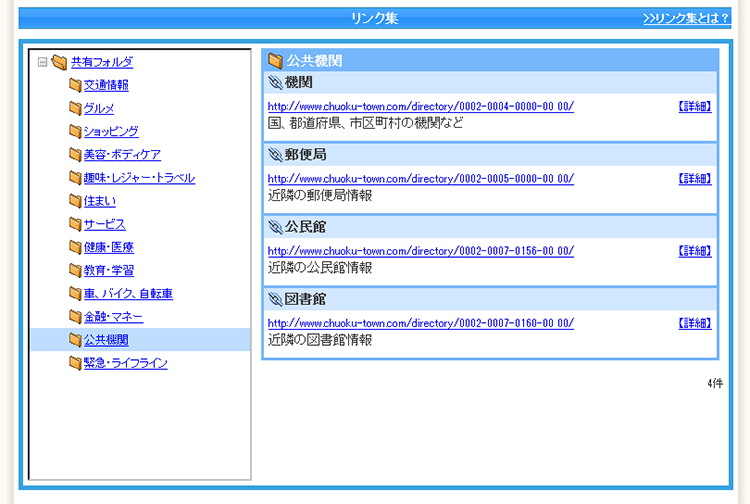Select the 健康・医療 folder
This screenshot has width=750, height=504.
[109, 247]
